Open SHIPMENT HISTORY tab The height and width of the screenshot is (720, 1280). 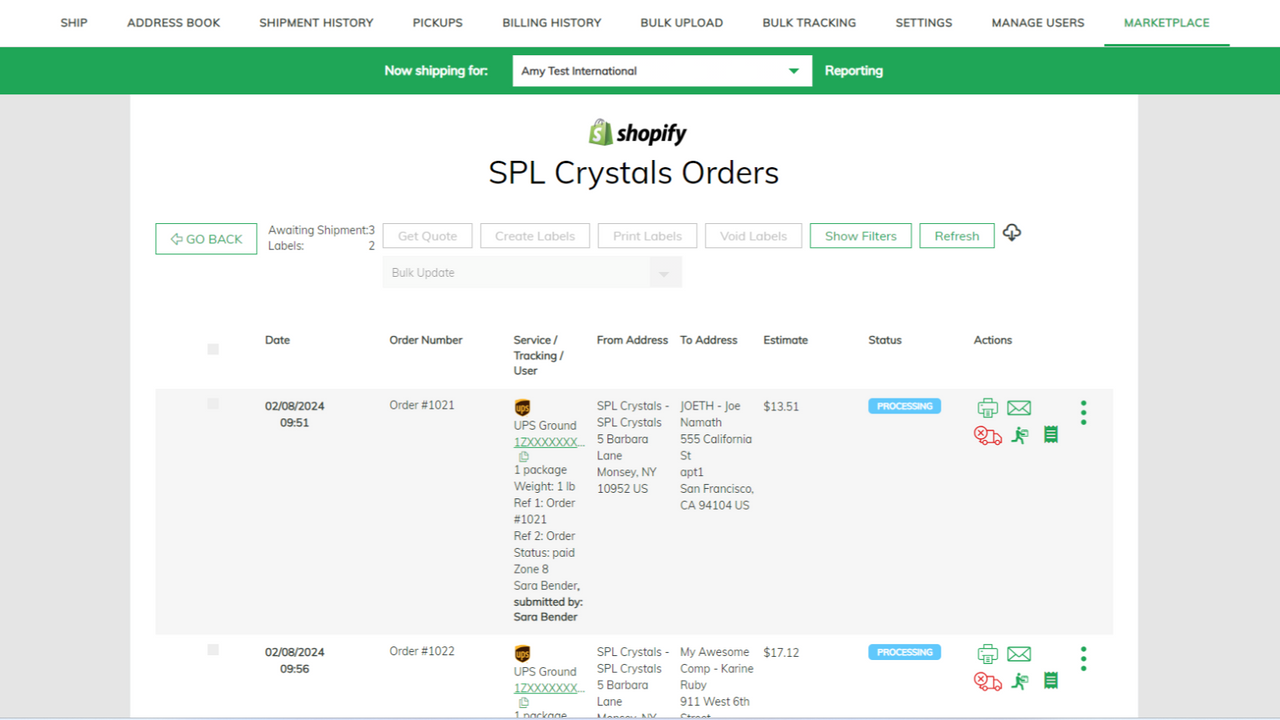click(x=316, y=22)
